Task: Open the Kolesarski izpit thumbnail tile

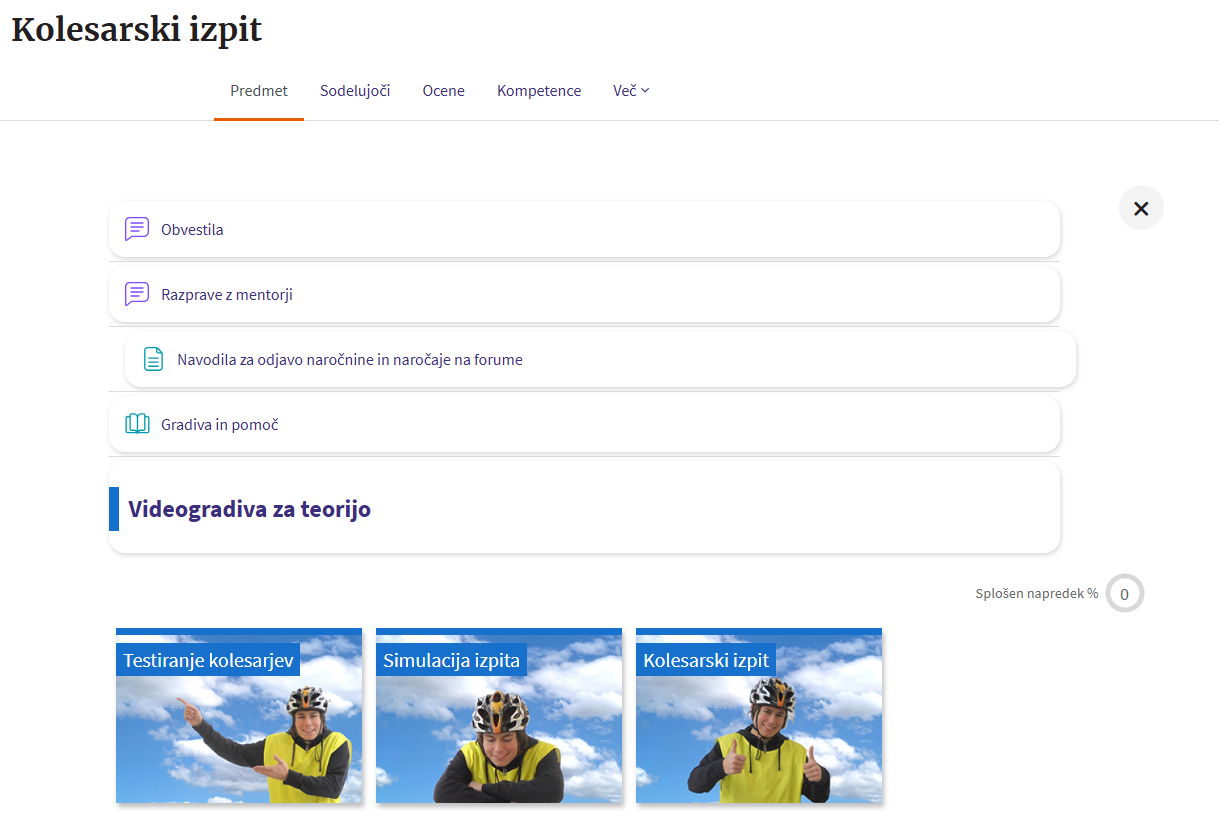Action: (x=759, y=720)
